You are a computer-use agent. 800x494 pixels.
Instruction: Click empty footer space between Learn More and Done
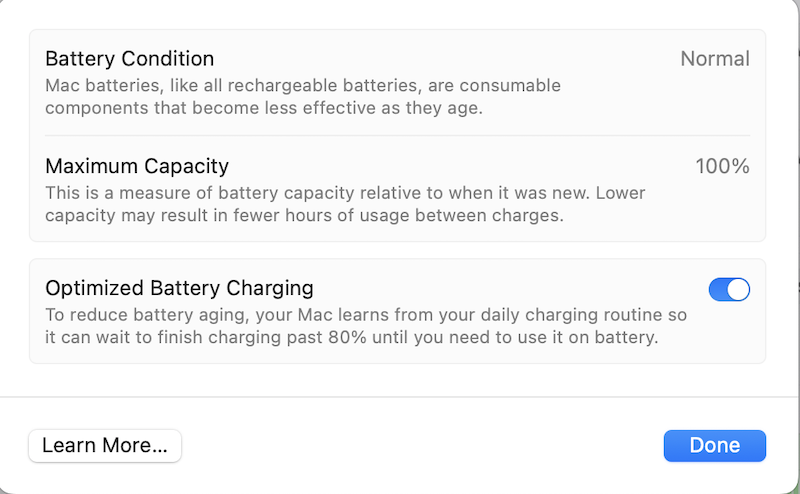(x=420, y=446)
